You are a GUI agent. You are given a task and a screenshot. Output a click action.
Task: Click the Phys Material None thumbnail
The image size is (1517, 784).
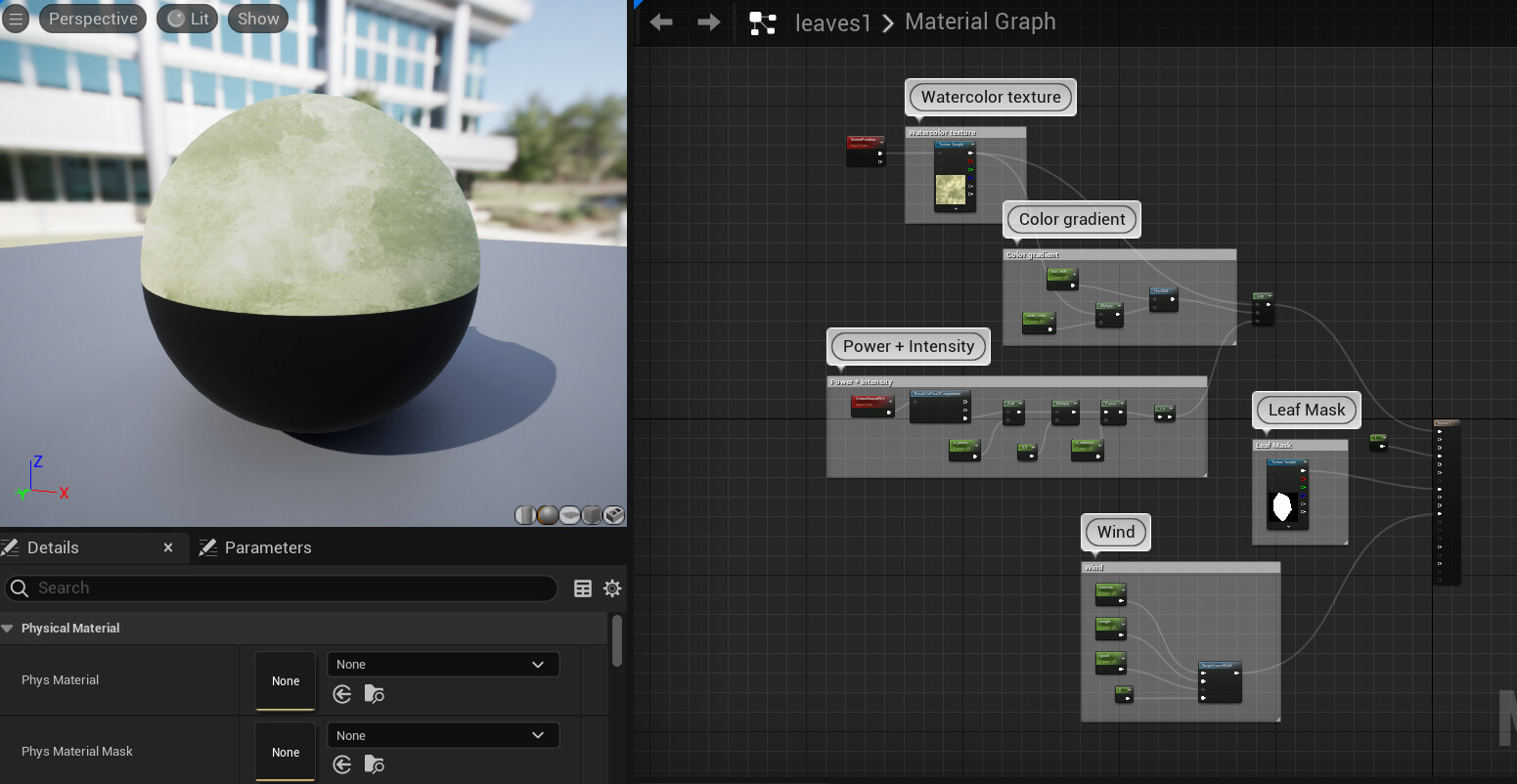tap(286, 680)
